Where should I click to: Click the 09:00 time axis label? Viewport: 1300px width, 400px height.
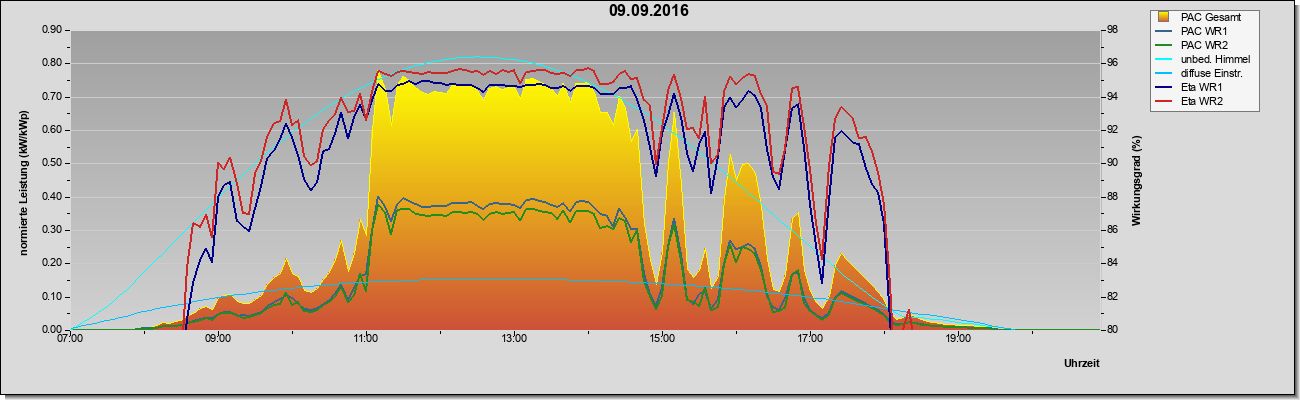click(x=218, y=338)
